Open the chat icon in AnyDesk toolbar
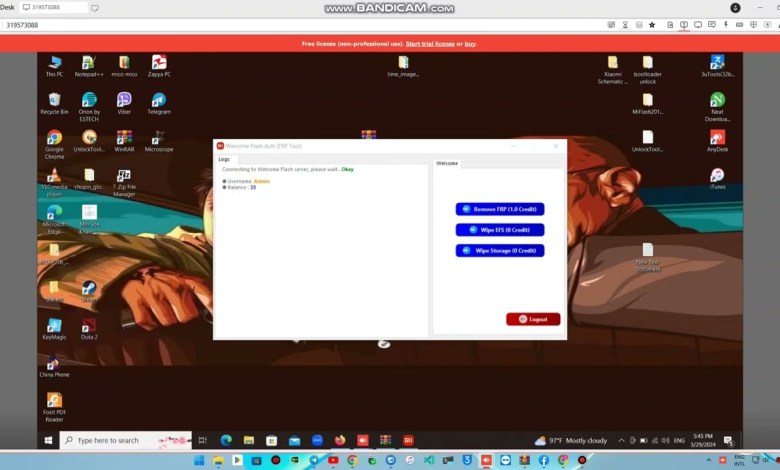Viewport: 780px width, 470px height. pyautogui.click(x=712, y=24)
